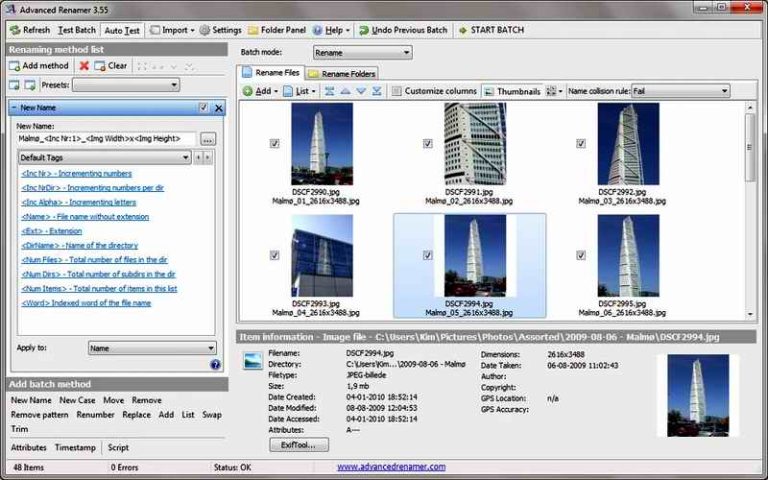The width and height of the screenshot is (768, 480).
Task: Open Settings with the gear icon
Action: click(205, 30)
